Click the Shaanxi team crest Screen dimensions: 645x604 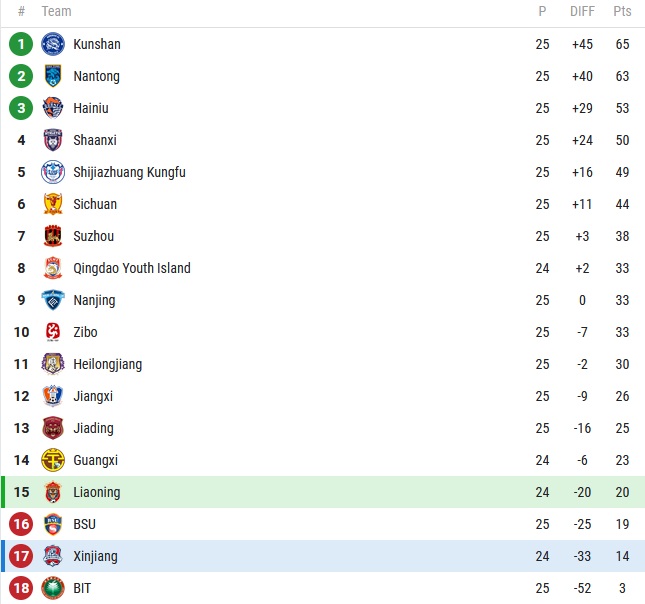[x=53, y=140]
